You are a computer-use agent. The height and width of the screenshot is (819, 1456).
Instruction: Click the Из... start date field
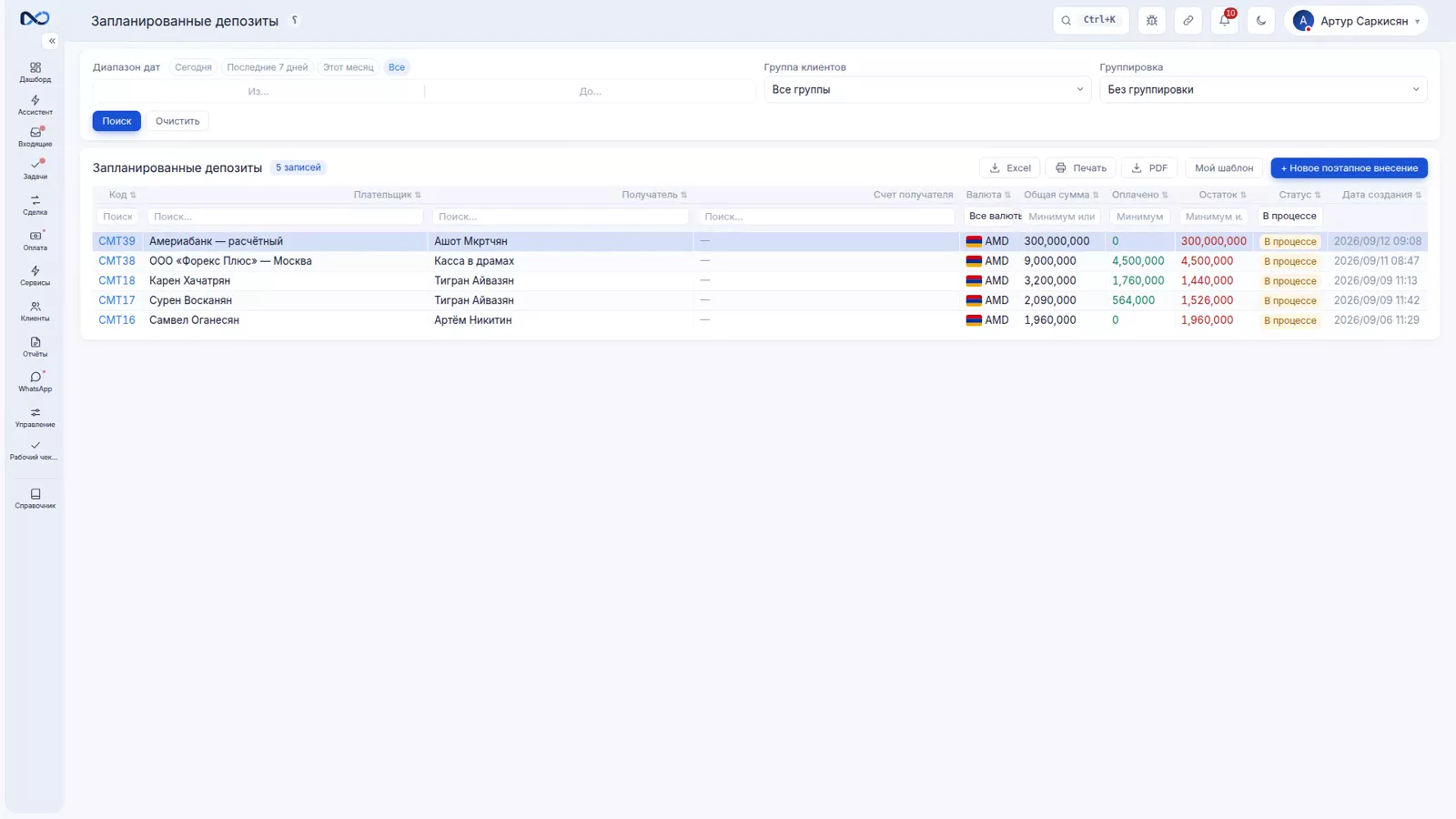258,91
